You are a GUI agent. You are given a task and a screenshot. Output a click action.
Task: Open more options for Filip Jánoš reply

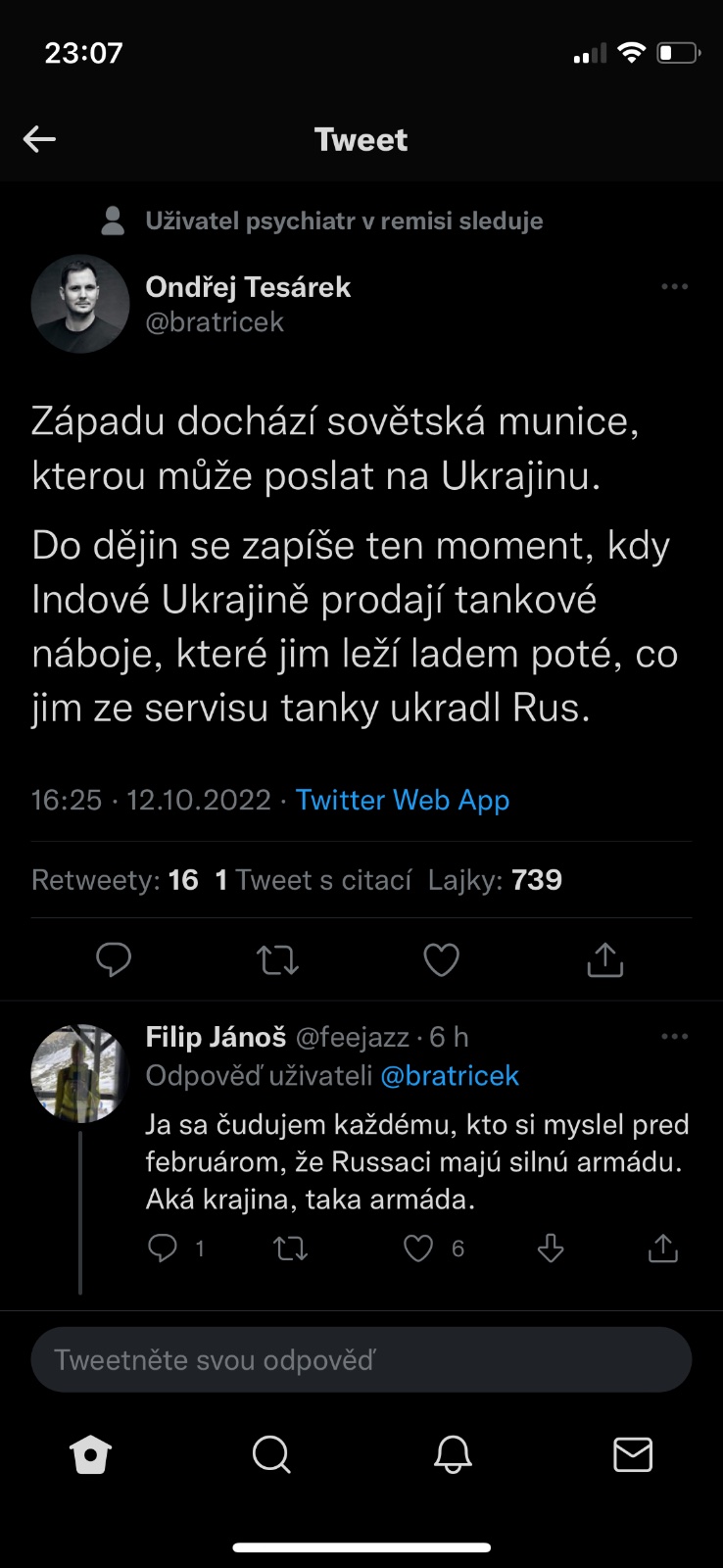pyautogui.click(x=674, y=1037)
